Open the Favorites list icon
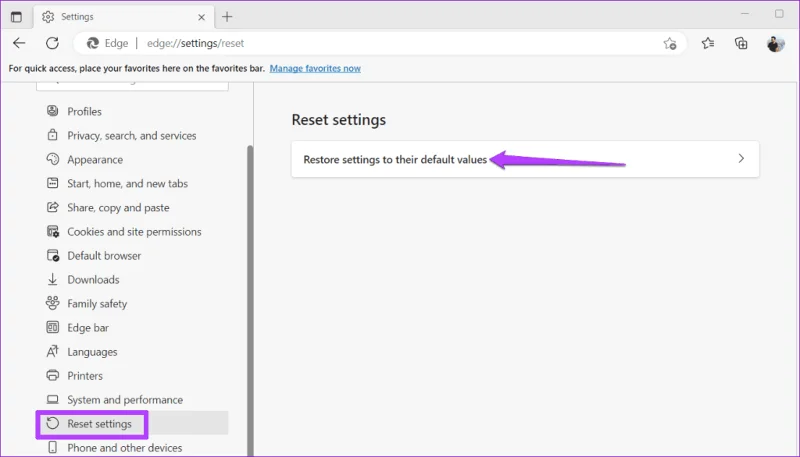 (708, 43)
